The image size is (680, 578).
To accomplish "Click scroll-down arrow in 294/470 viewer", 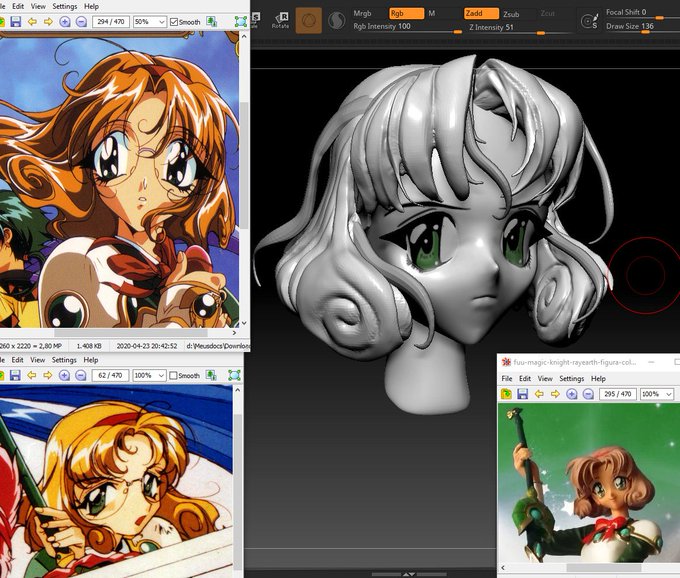I will (x=244, y=323).
